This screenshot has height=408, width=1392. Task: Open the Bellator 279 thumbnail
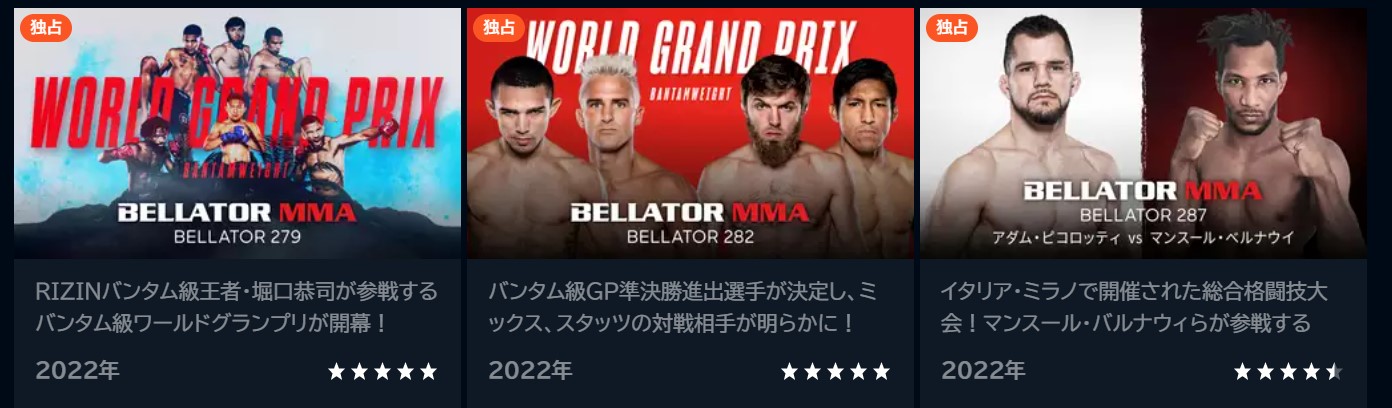[237, 133]
